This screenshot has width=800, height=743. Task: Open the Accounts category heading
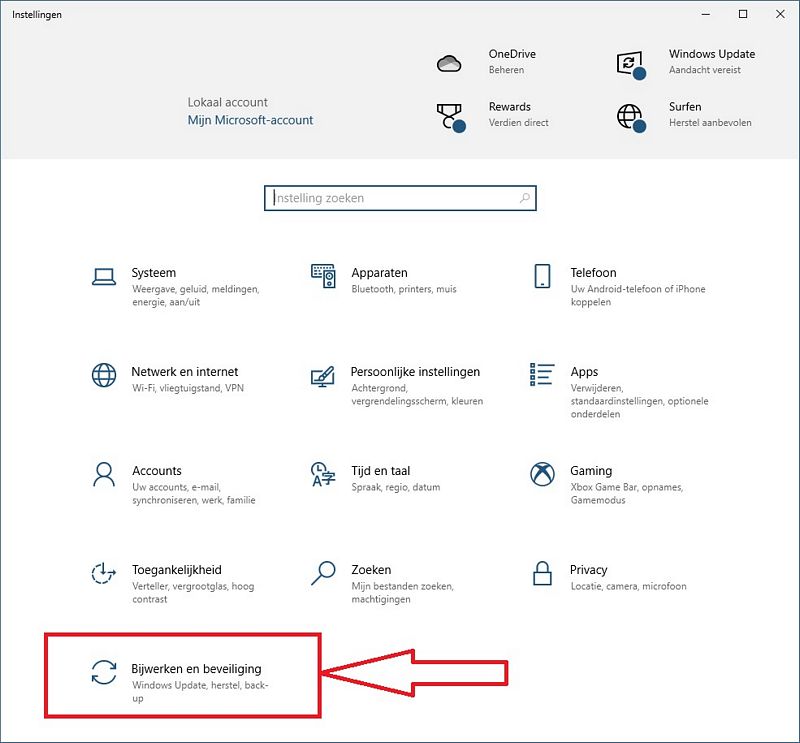click(x=157, y=470)
